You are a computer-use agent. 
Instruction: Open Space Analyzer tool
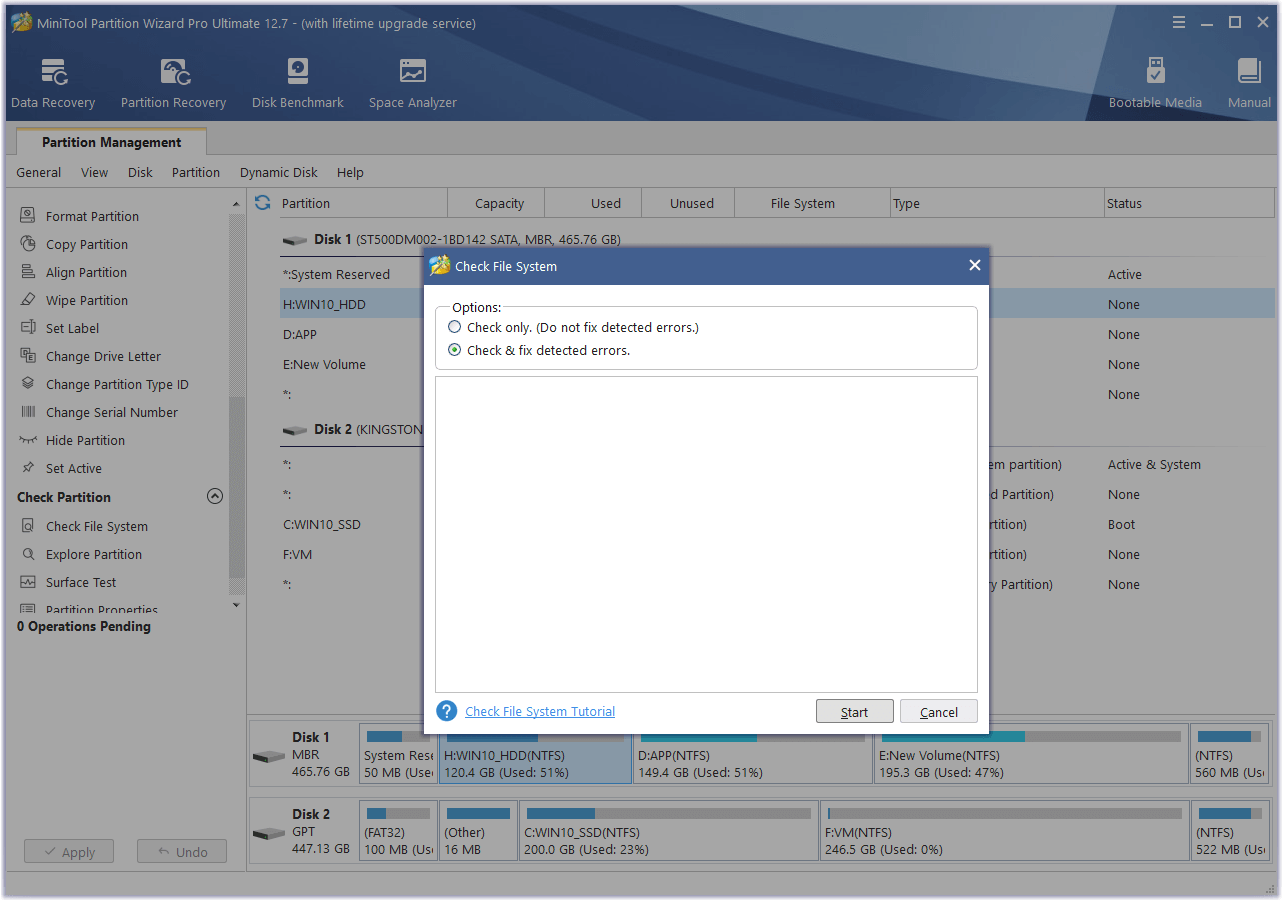coord(412,84)
